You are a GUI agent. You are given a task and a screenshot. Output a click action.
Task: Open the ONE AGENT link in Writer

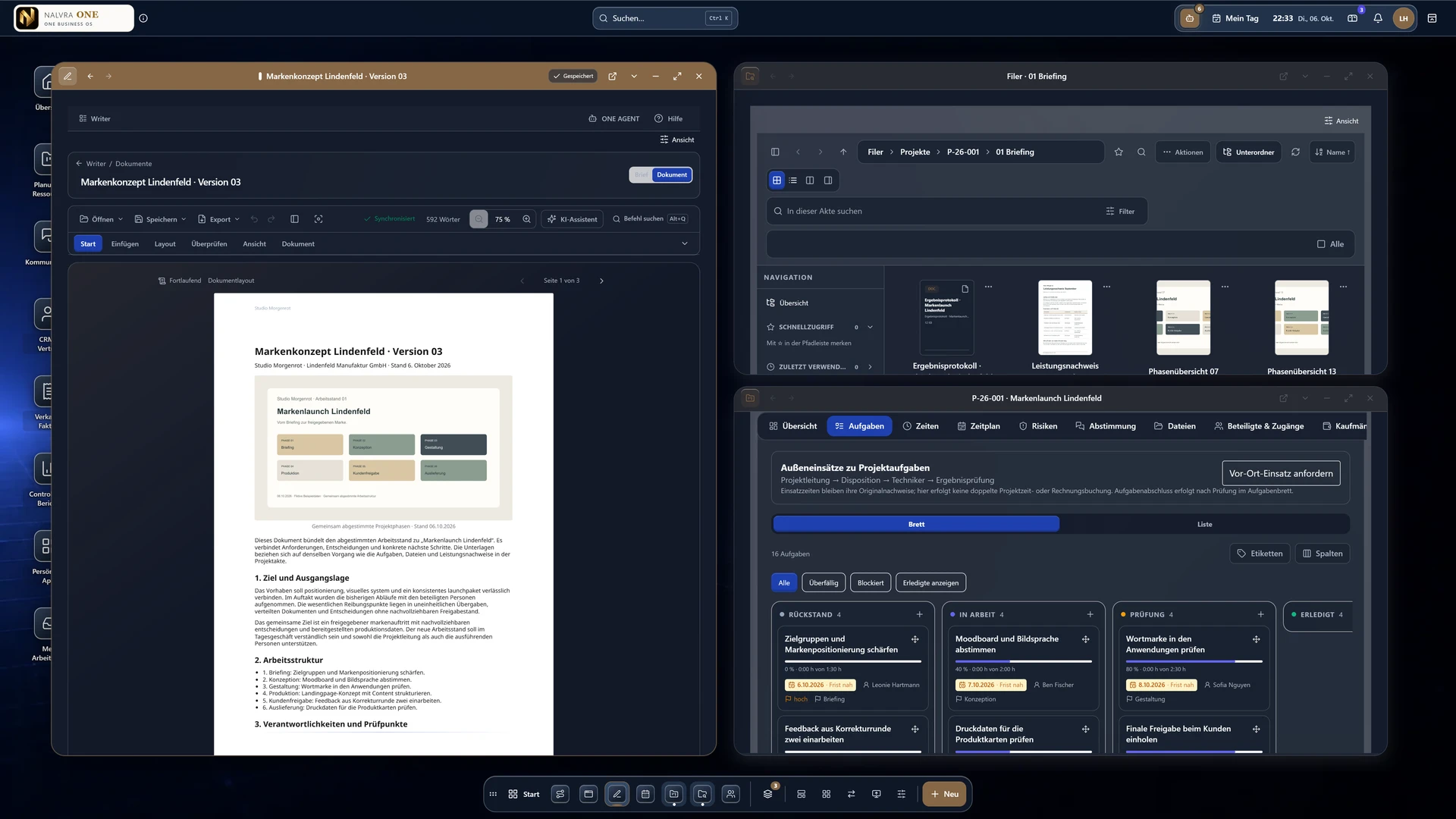(613, 118)
